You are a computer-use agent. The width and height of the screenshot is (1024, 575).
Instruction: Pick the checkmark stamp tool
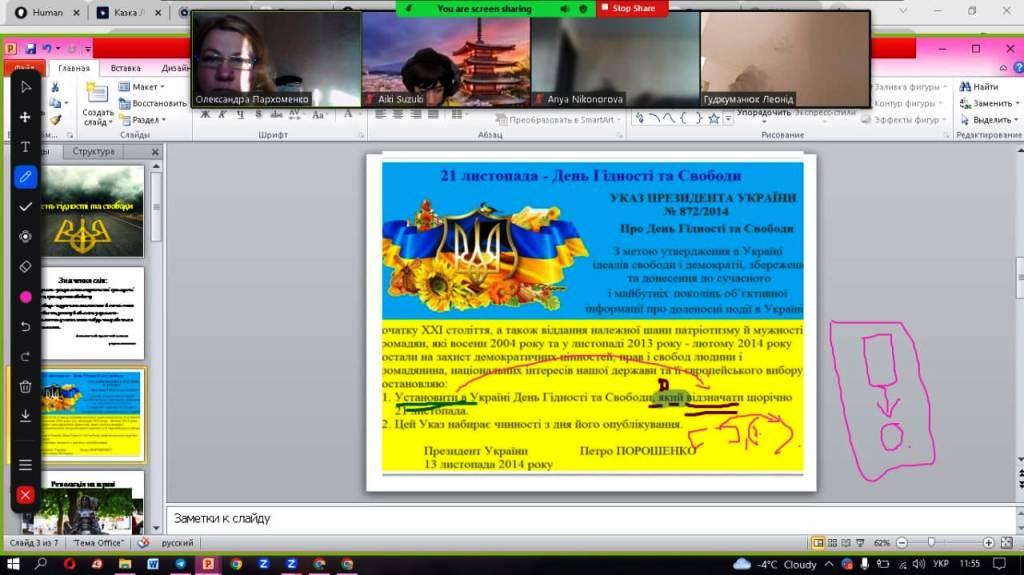[x=25, y=206]
